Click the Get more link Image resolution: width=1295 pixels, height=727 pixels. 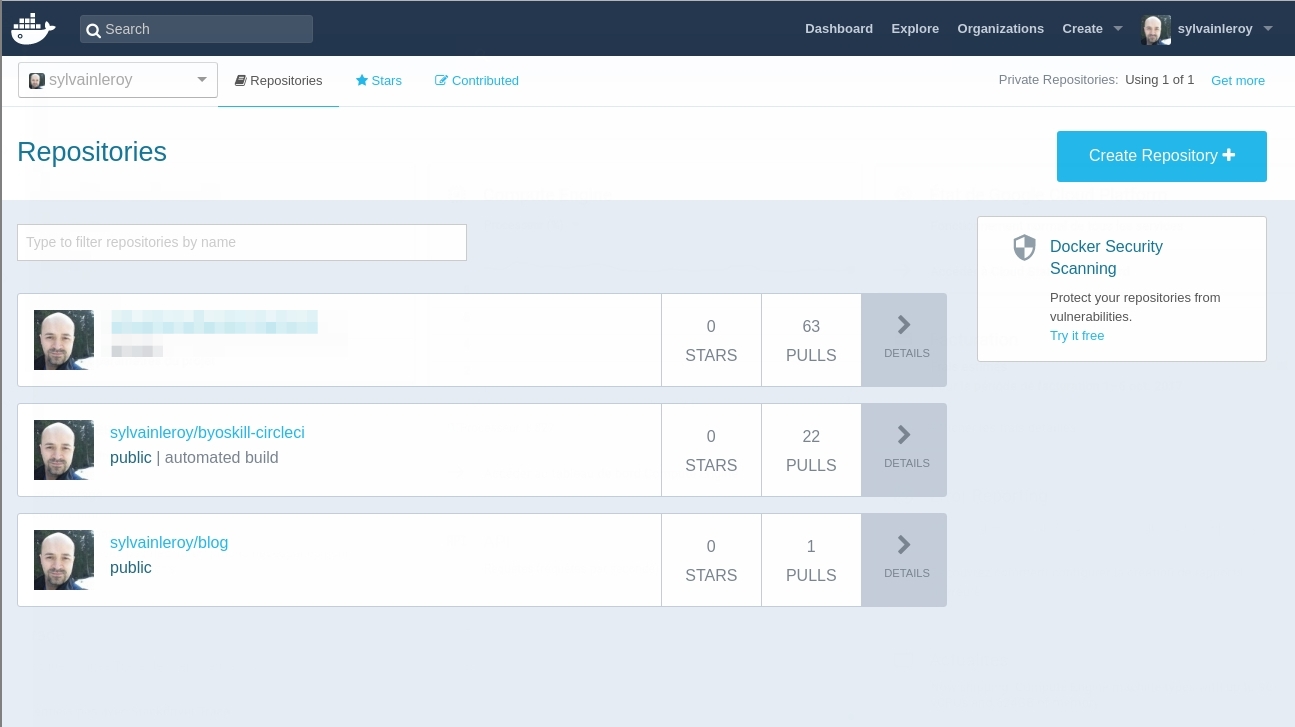[1238, 81]
